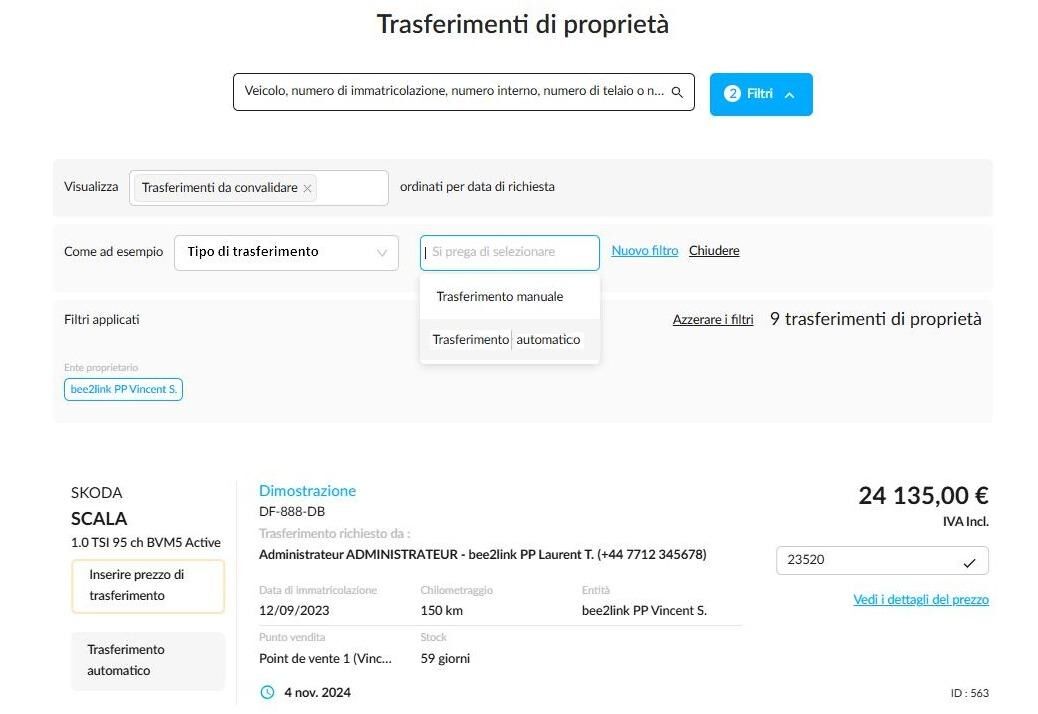Image resolution: width=1038 pixels, height=714 pixels.
Task: Click the vehicle search input field
Action: 463,92
